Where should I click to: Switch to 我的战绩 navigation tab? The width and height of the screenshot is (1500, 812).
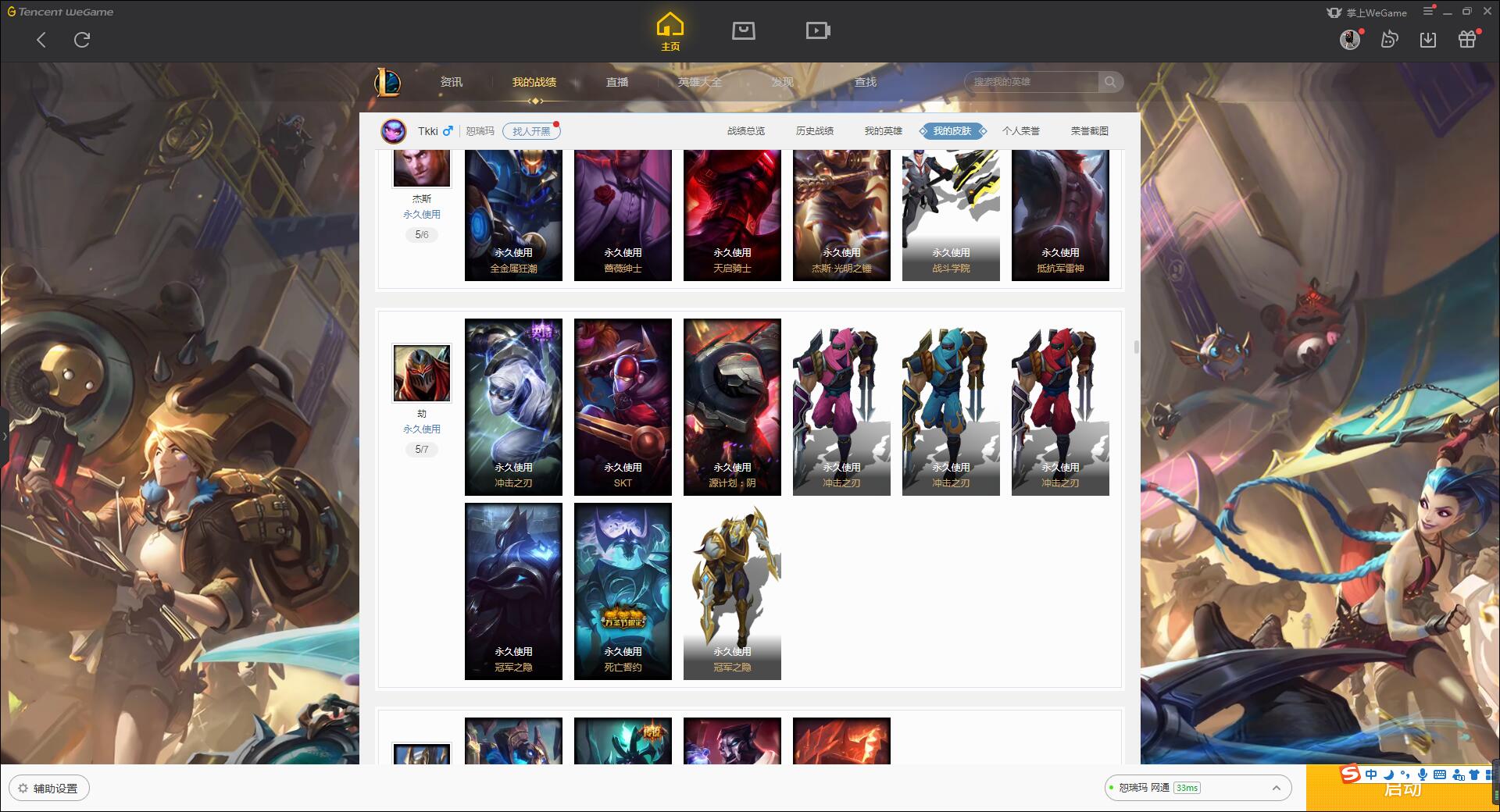pyautogui.click(x=534, y=82)
